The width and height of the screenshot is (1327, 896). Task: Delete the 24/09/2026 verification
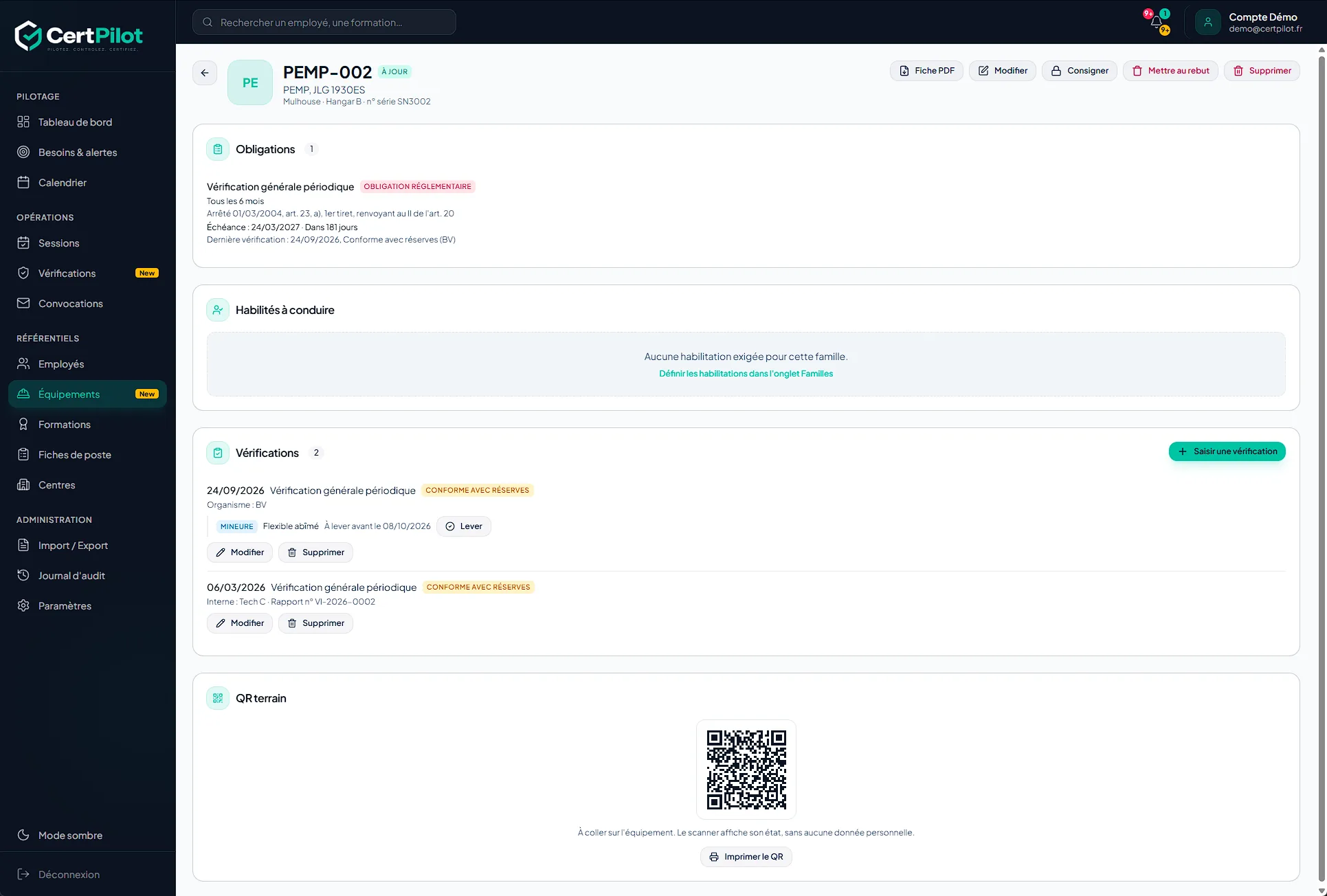[315, 552]
